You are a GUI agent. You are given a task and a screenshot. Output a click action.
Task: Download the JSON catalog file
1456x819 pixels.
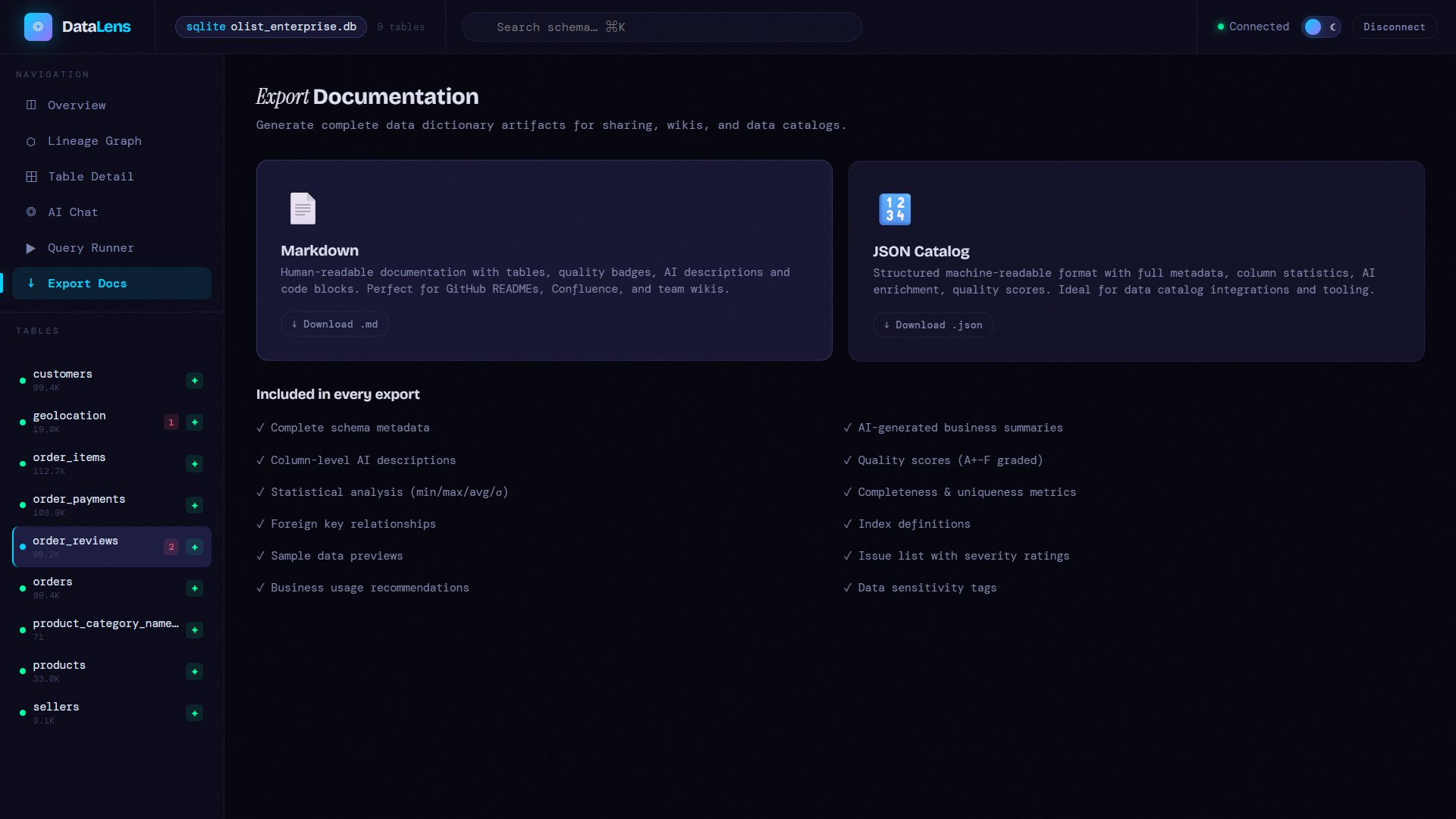click(x=933, y=325)
